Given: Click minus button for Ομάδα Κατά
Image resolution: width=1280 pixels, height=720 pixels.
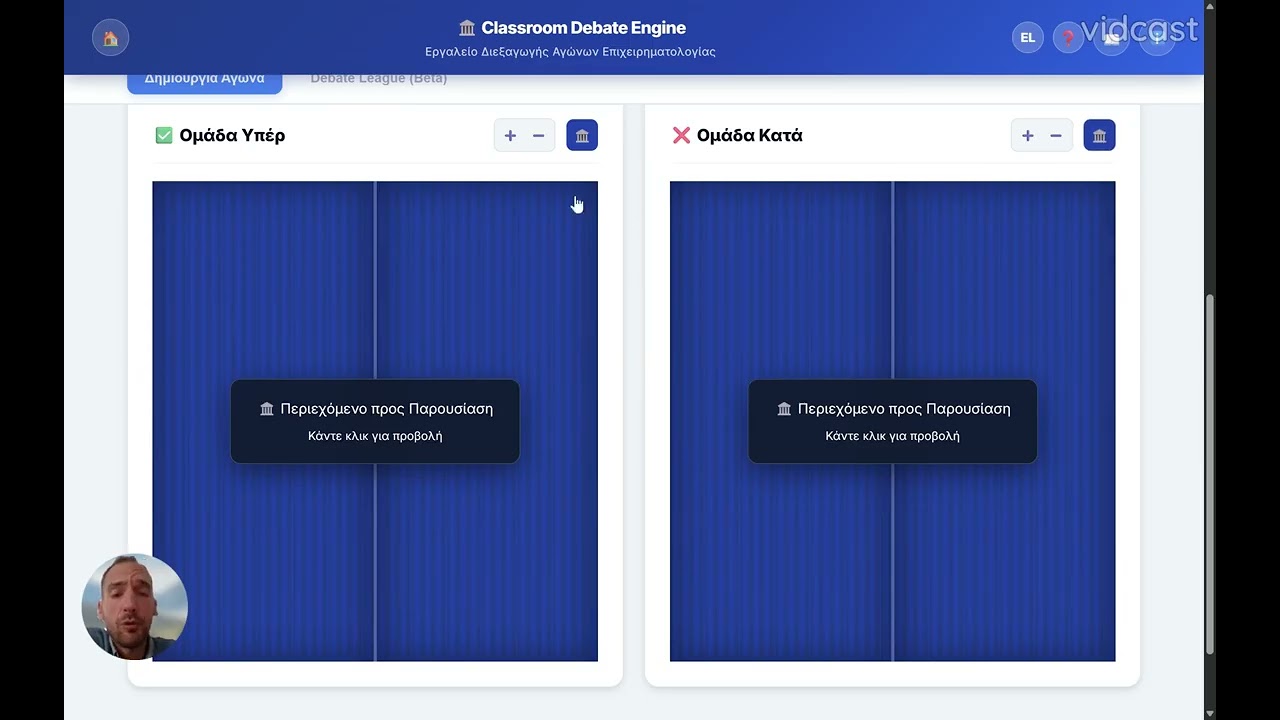Looking at the screenshot, I should click(1056, 135).
